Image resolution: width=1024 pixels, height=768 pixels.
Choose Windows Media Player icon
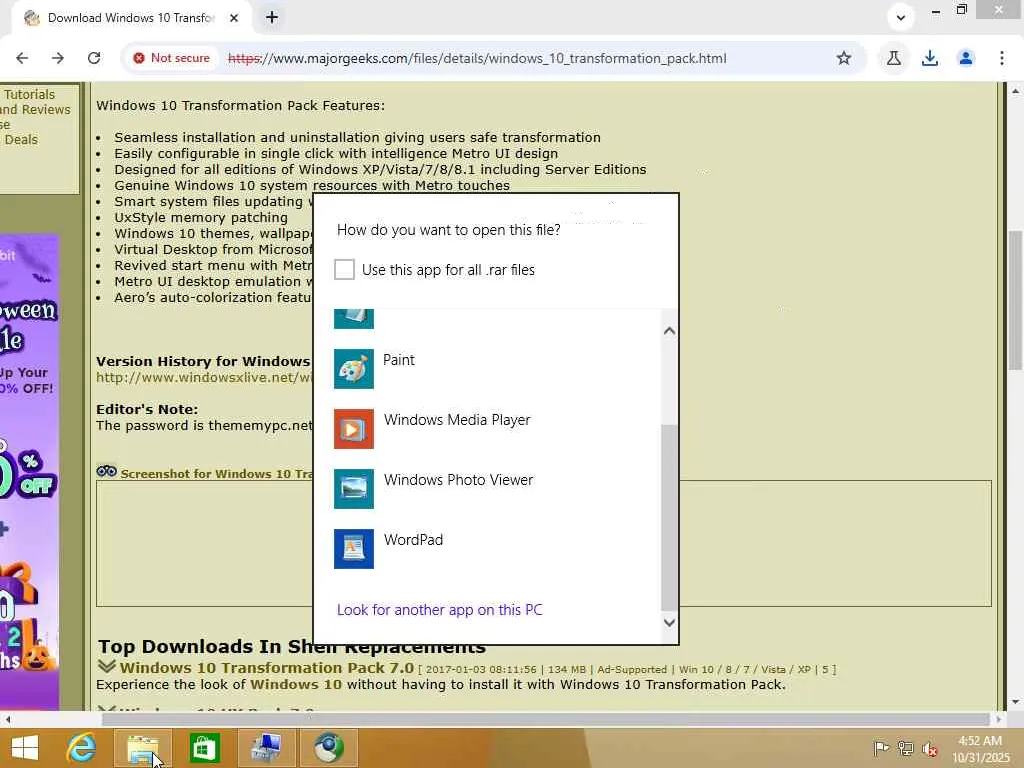[353, 428]
